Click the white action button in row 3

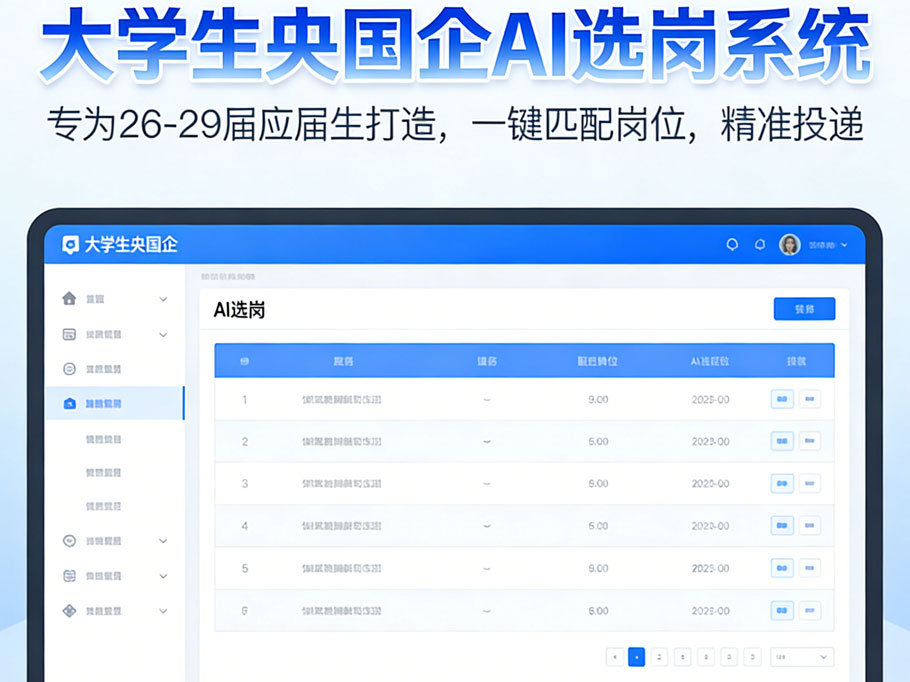point(810,483)
